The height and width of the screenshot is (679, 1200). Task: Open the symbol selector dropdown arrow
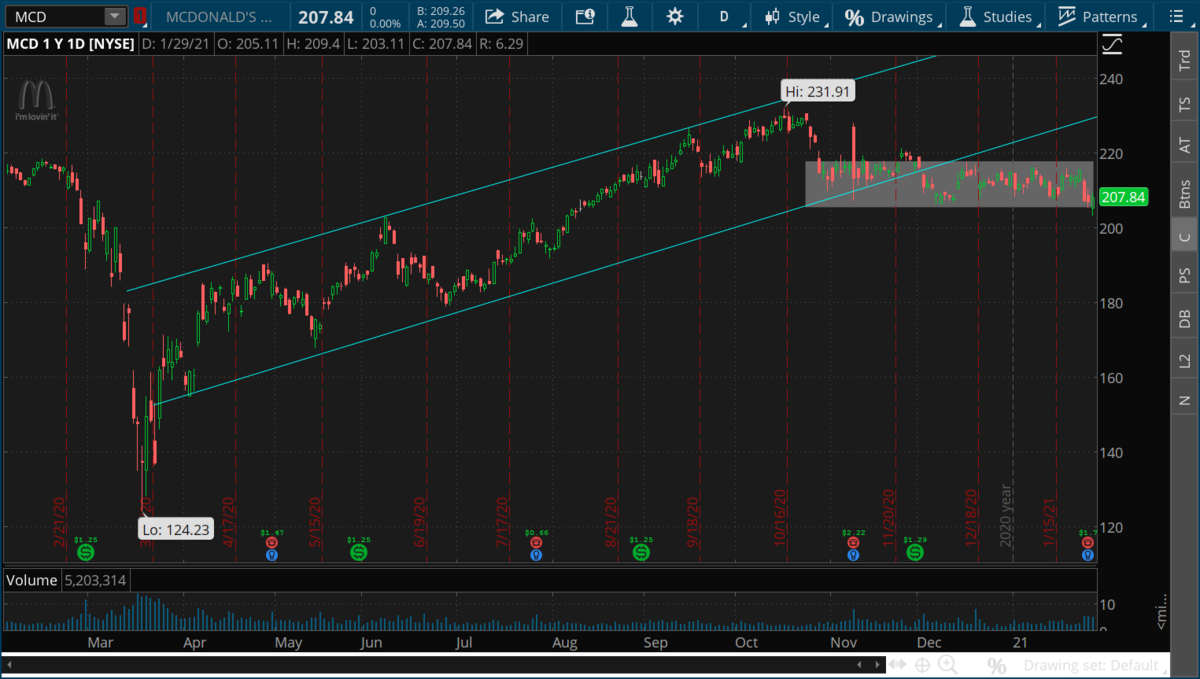(x=115, y=17)
